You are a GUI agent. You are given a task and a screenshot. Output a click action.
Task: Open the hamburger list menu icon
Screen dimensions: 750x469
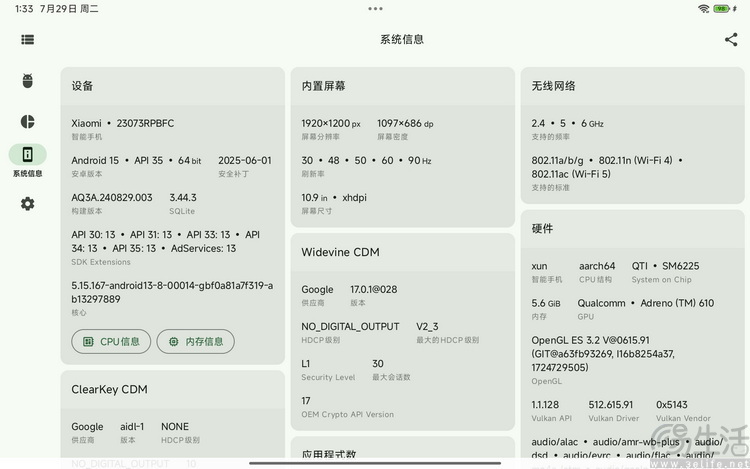click(x=28, y=40)
